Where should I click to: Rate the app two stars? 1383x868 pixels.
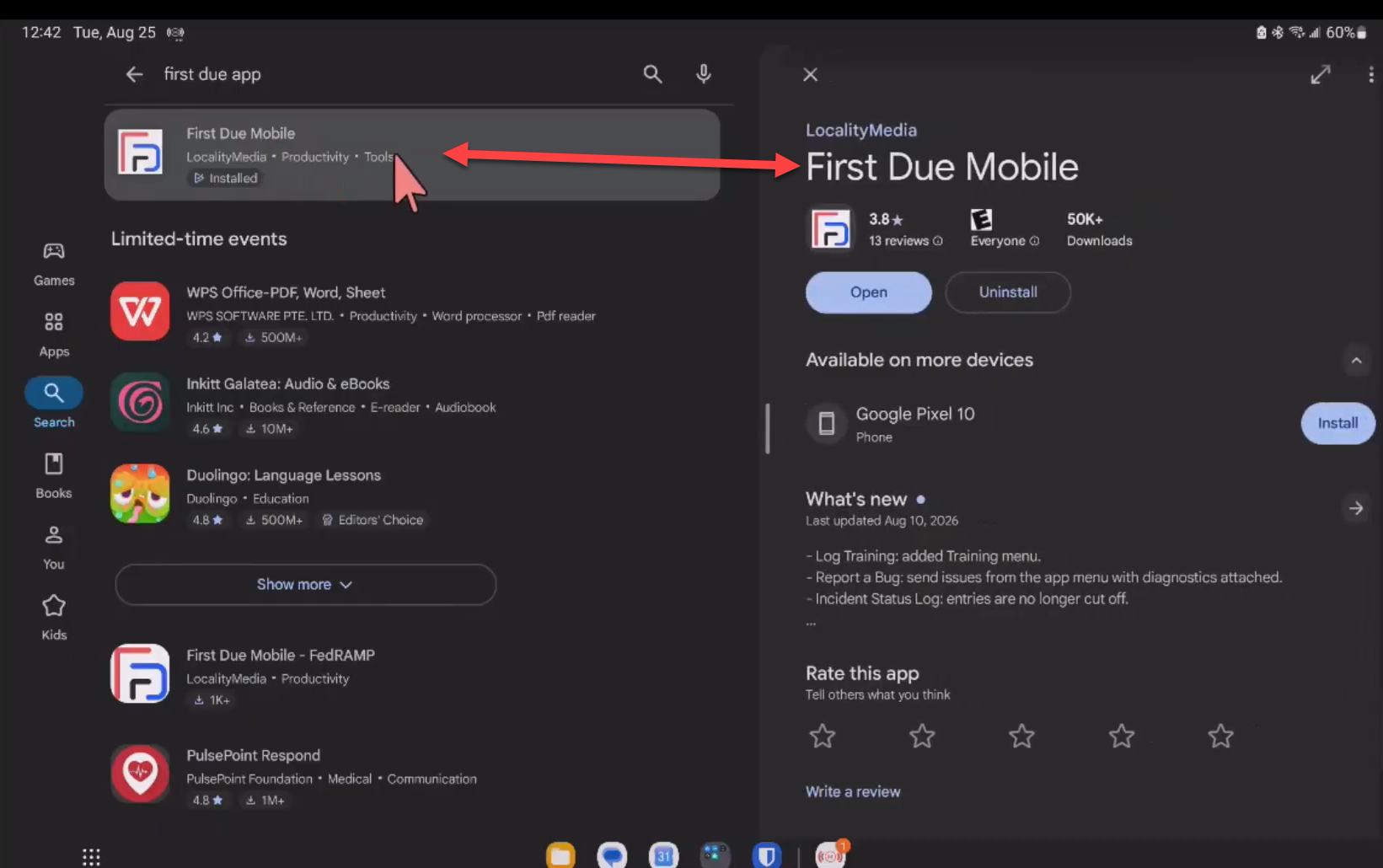click(x=922, y=737)
